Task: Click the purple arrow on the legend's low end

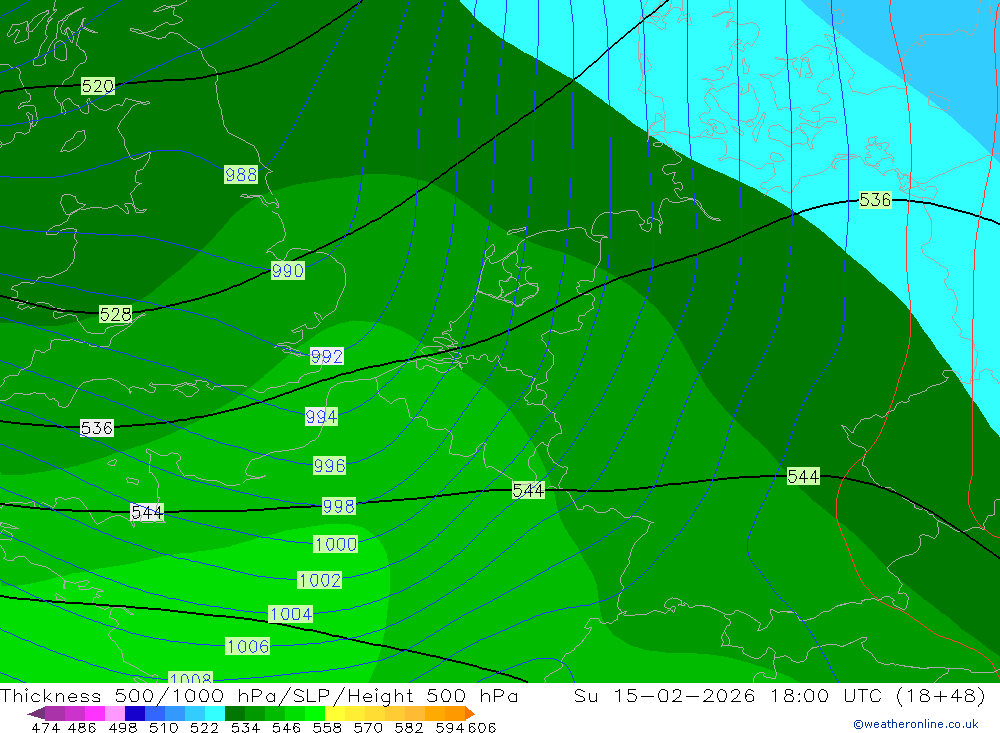Action: (x=36, y=713)
